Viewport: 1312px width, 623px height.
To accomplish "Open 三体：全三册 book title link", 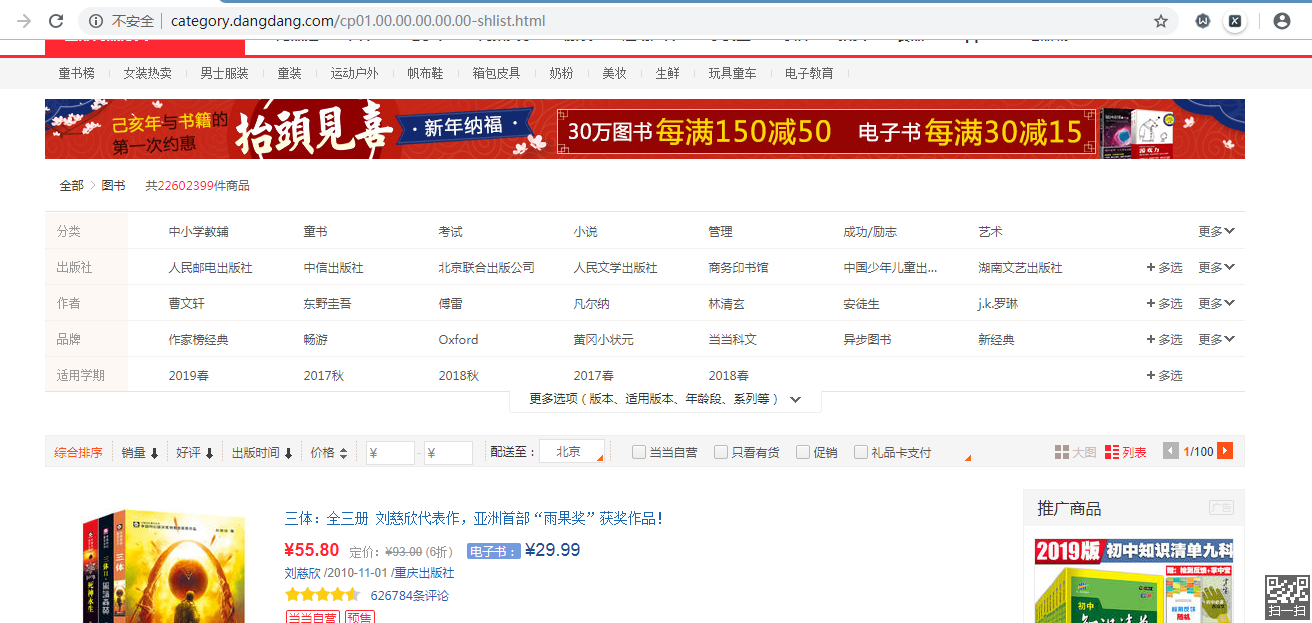I will tap(473, 518).
